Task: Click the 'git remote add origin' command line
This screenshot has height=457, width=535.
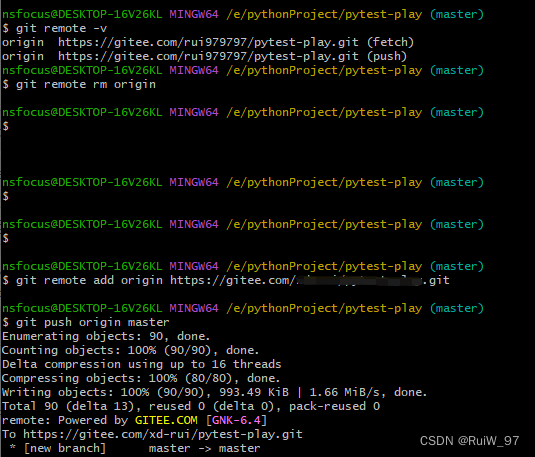Action: coord(226,280)
